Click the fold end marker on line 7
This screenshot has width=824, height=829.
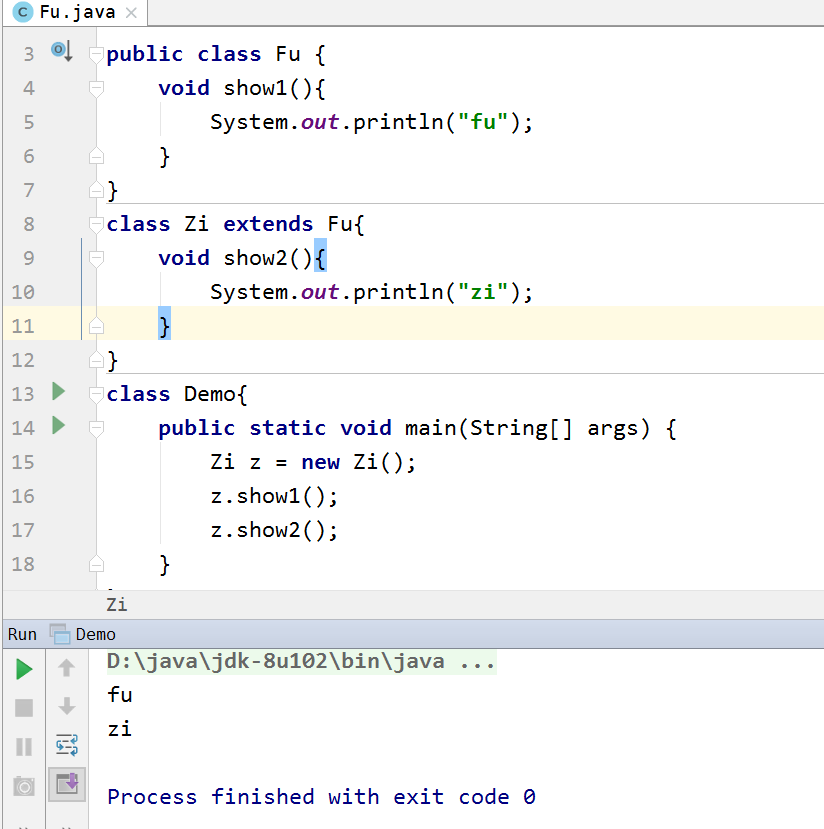(96, 190)
